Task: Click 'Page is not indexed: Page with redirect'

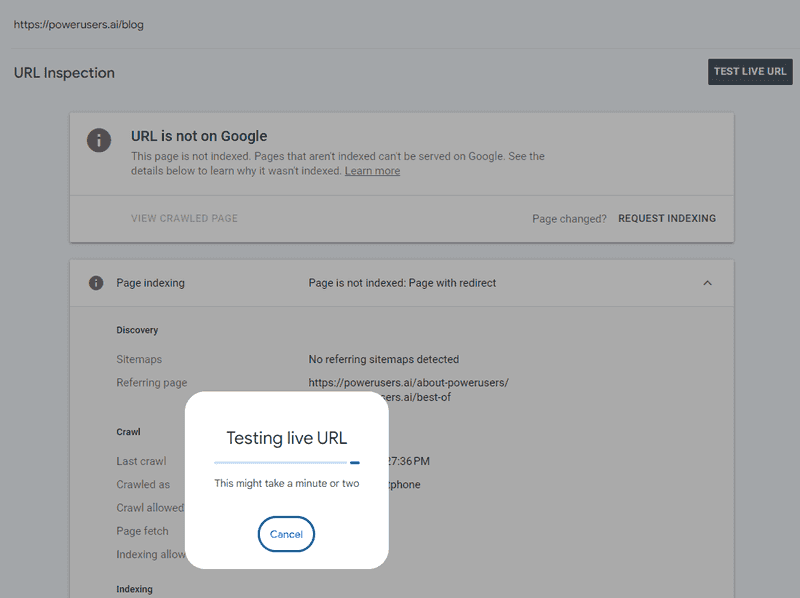Action: point(402,283)
